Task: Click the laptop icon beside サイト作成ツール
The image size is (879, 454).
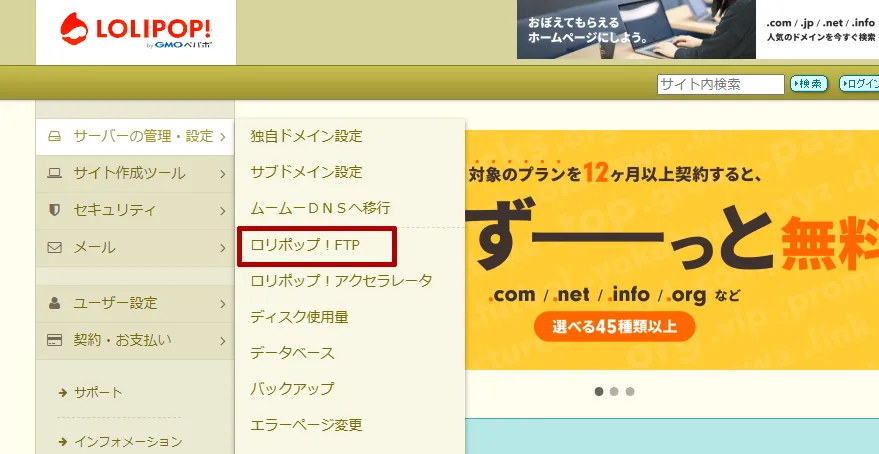Action: tap(55, 173)
